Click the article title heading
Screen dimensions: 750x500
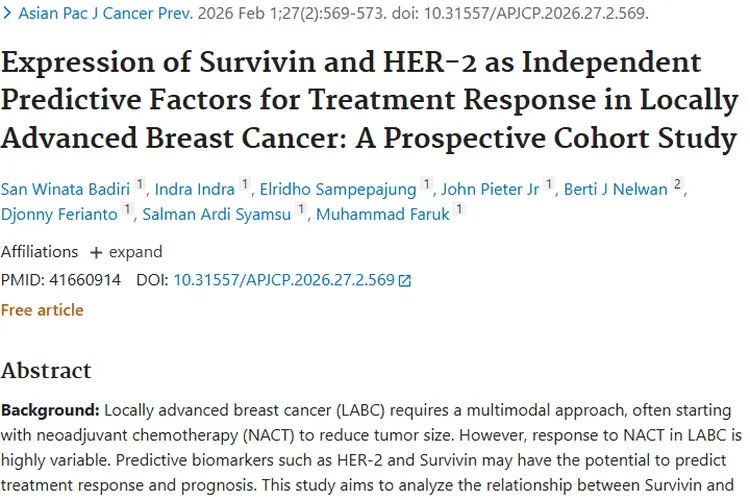pos(369,98)
